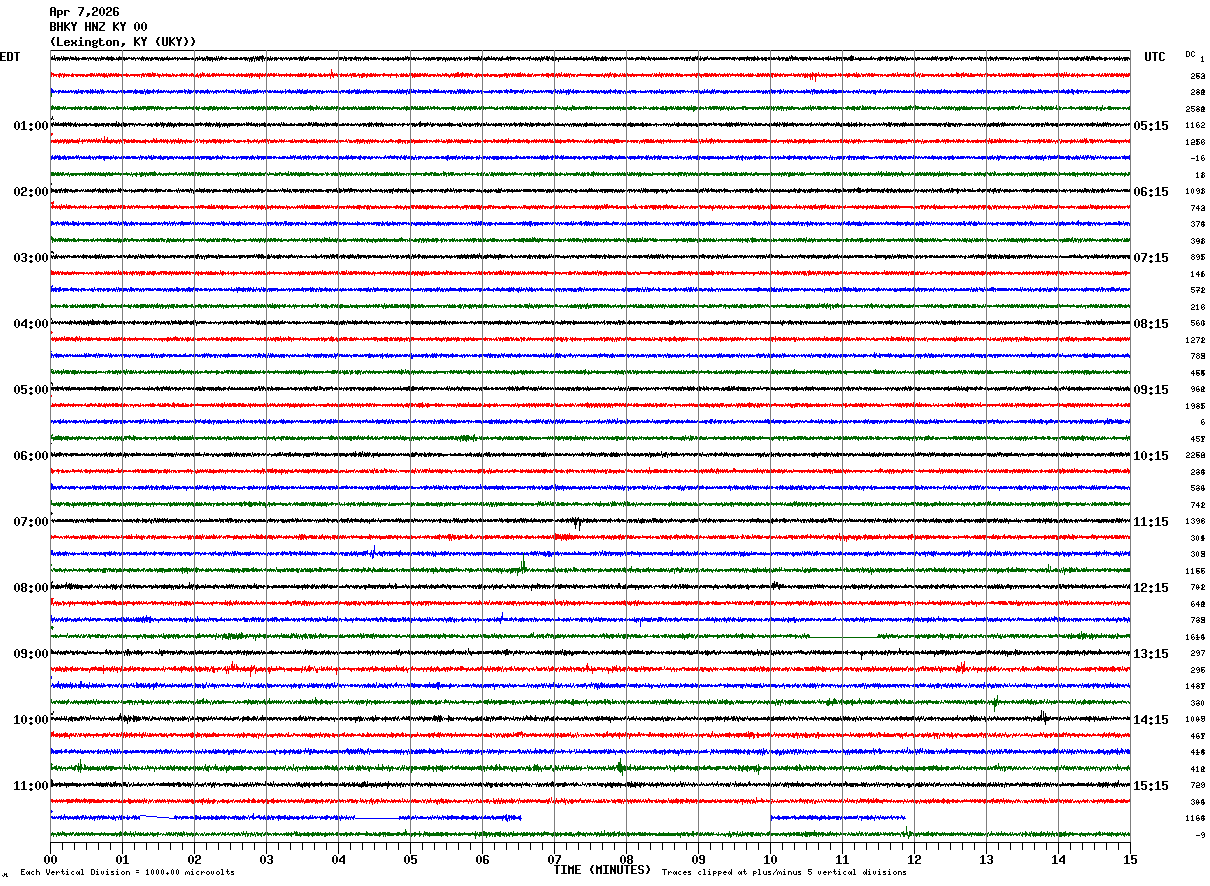The height and width of the screenshot is (886, 1210).
Task: Select the 02:00 EDT row label
Action: [31, 192]
